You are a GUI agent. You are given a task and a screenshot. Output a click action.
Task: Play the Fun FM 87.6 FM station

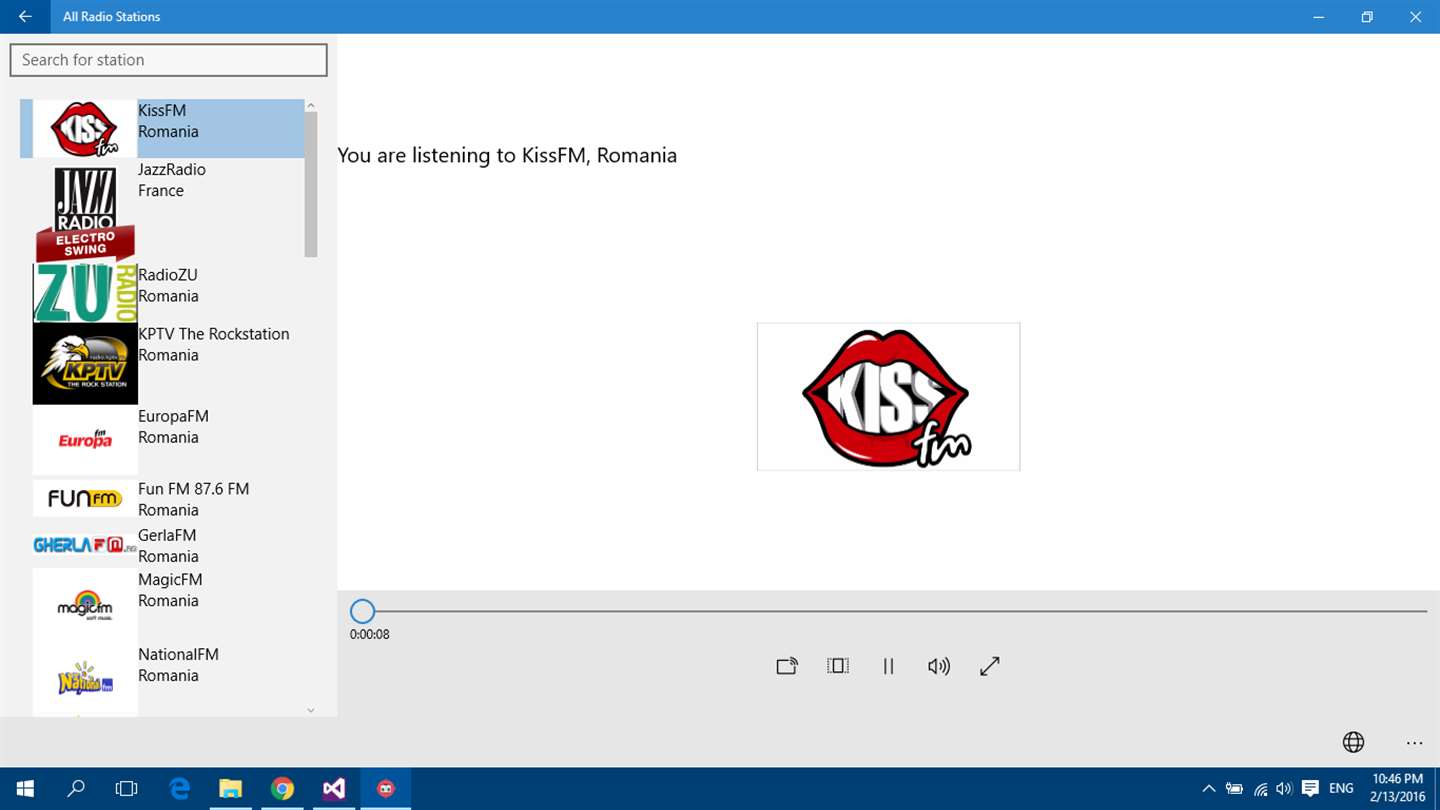click(162, 499)
